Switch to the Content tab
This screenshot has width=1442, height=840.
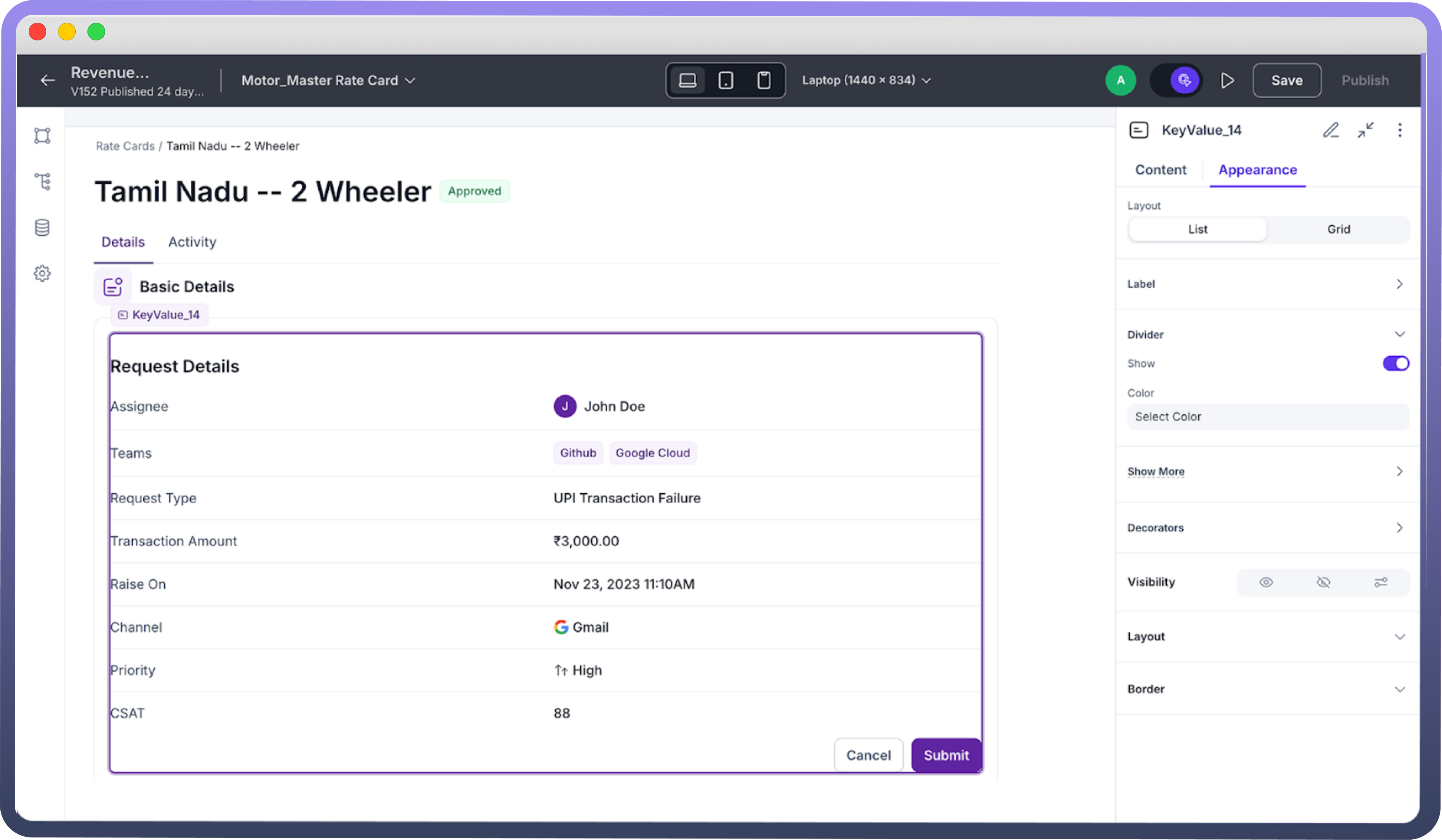click(x=1161, y=170)
